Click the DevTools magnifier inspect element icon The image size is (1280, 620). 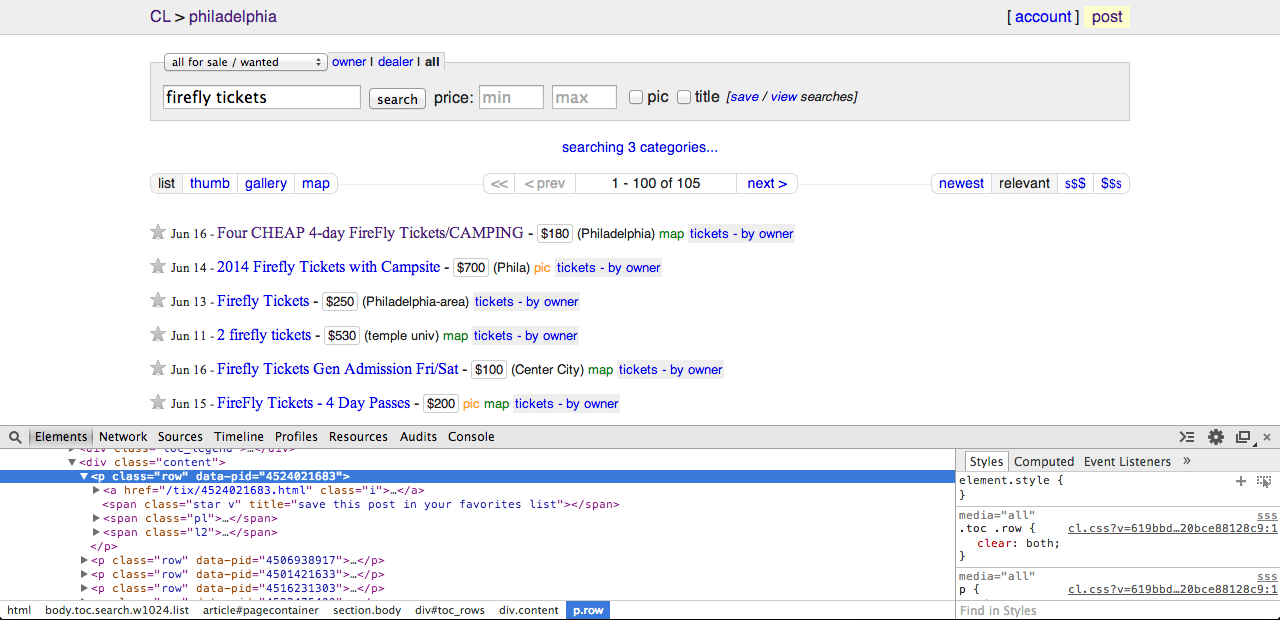16,437
